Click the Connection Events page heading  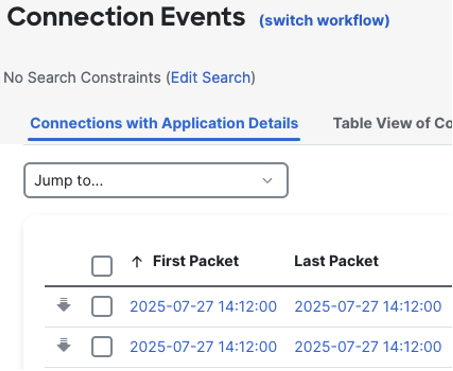point(126,17)
